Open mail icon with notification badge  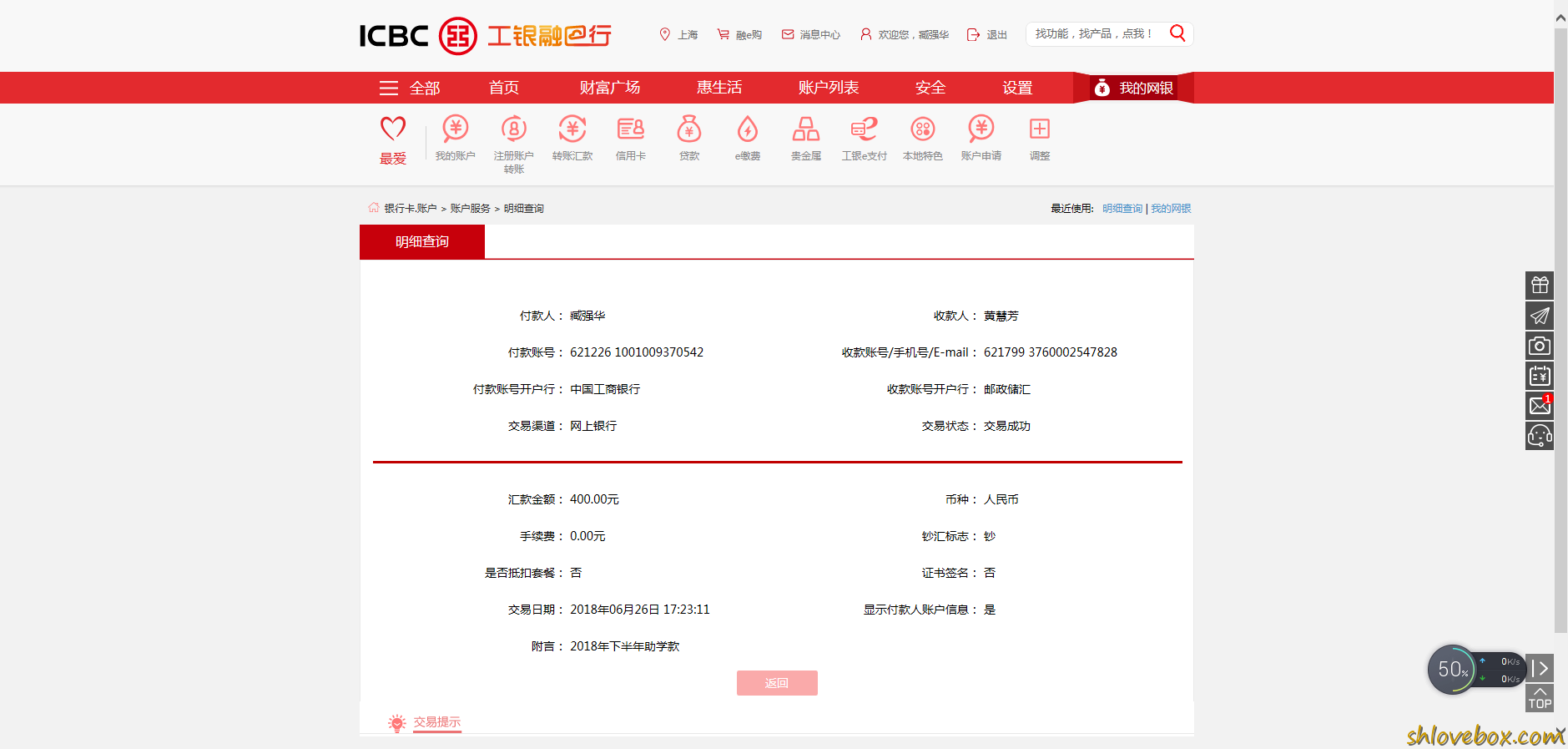1540,406
